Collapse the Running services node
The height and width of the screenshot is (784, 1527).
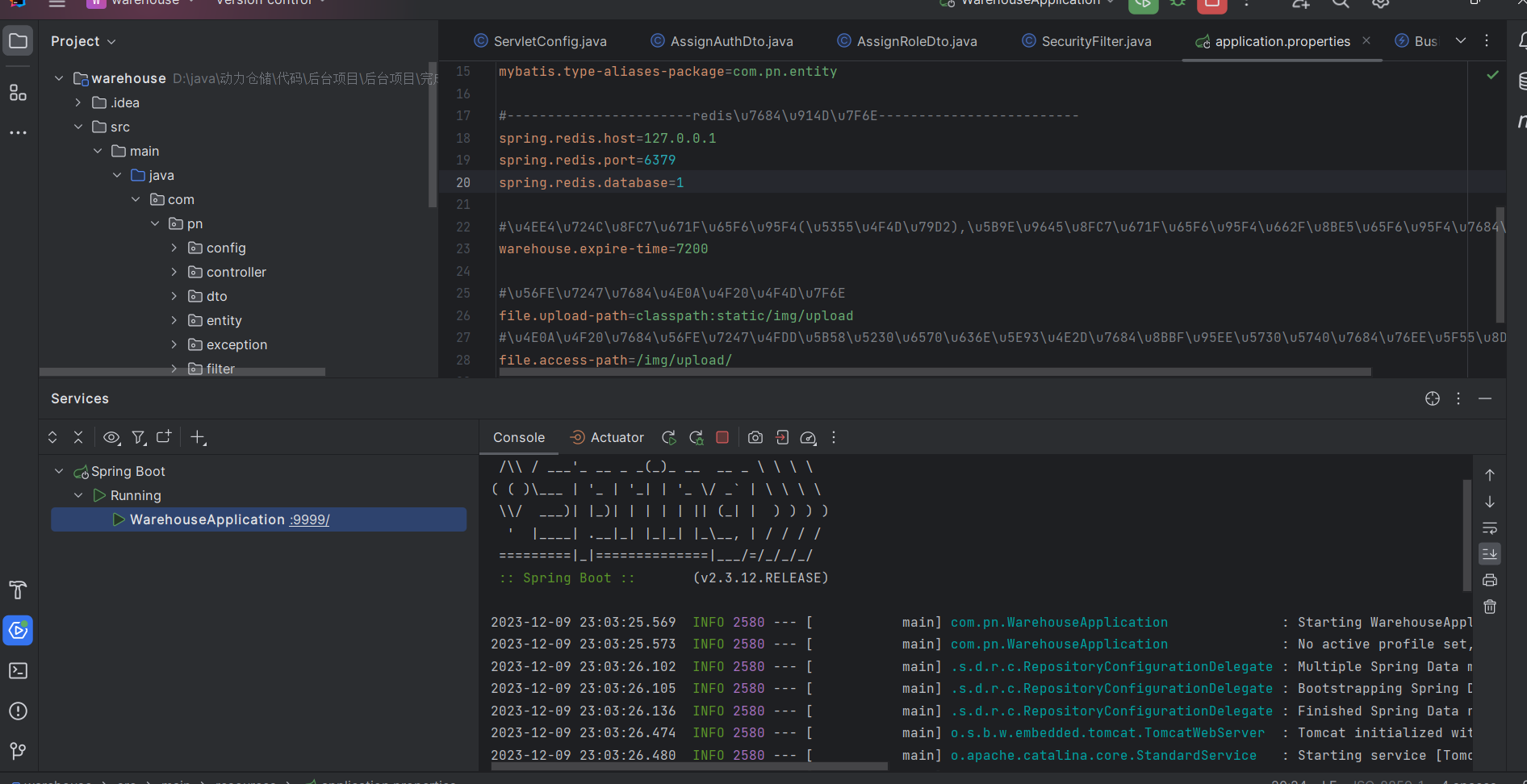(x=78, y=495)
